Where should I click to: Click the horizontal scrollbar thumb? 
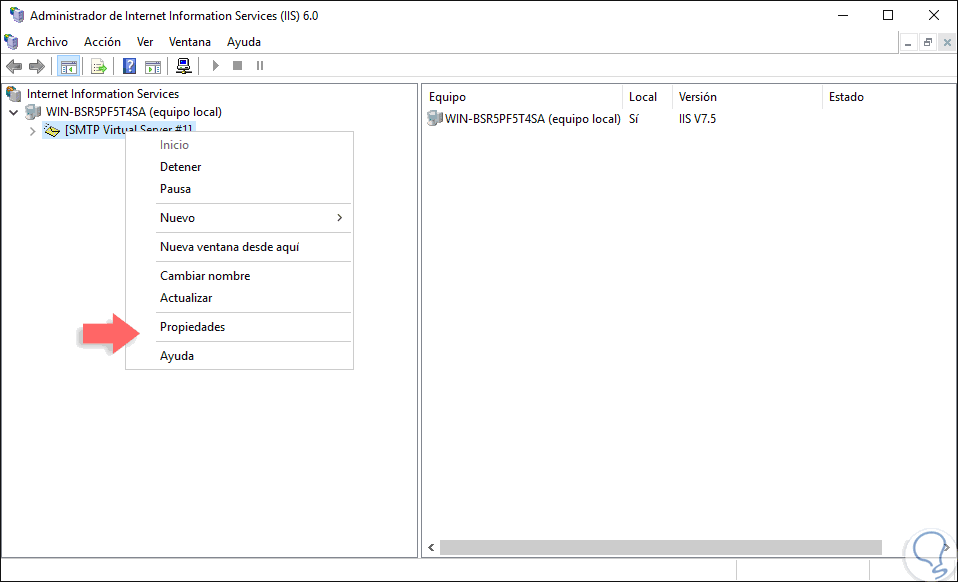pyautogui.click(x=660, y=547)
